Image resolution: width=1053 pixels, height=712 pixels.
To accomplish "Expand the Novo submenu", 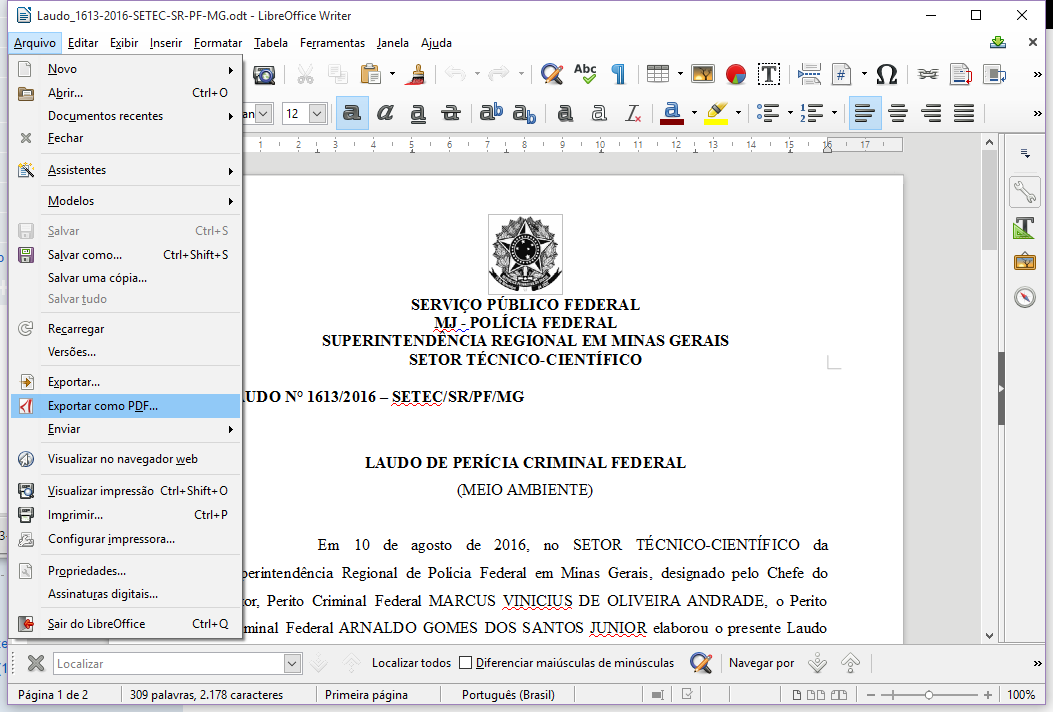I will [x=126, y=69].
